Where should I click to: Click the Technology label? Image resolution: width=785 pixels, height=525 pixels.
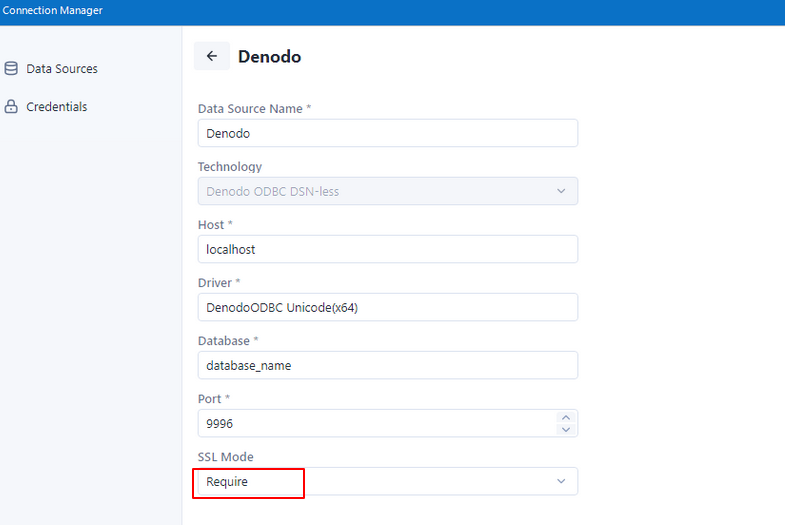[x=230, y=167]
